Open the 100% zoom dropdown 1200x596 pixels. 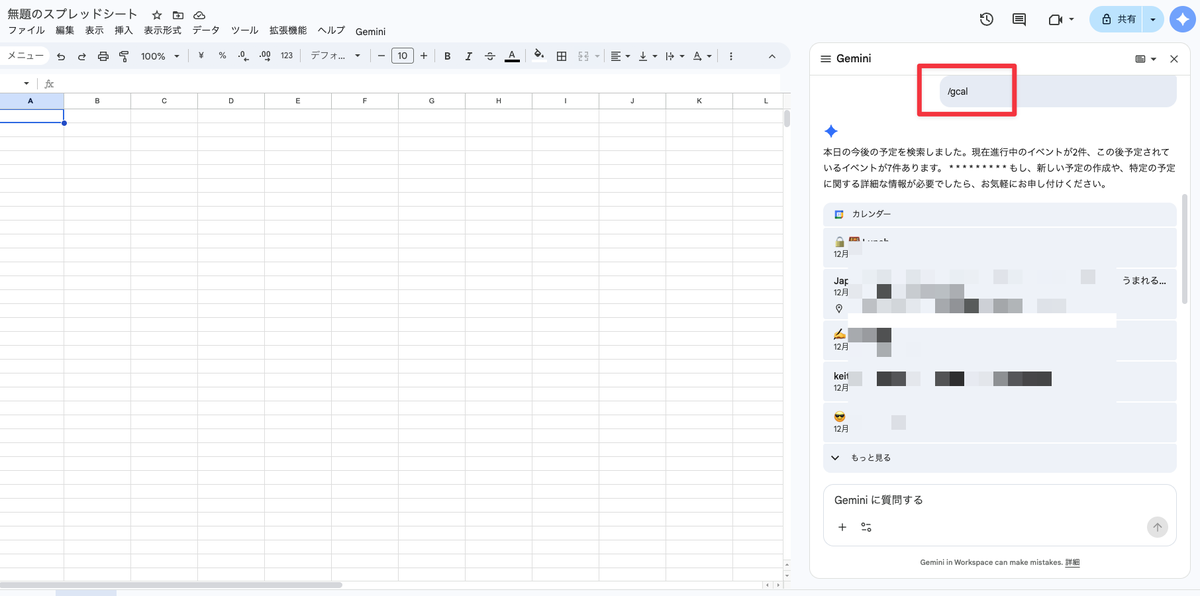[160, 56]
